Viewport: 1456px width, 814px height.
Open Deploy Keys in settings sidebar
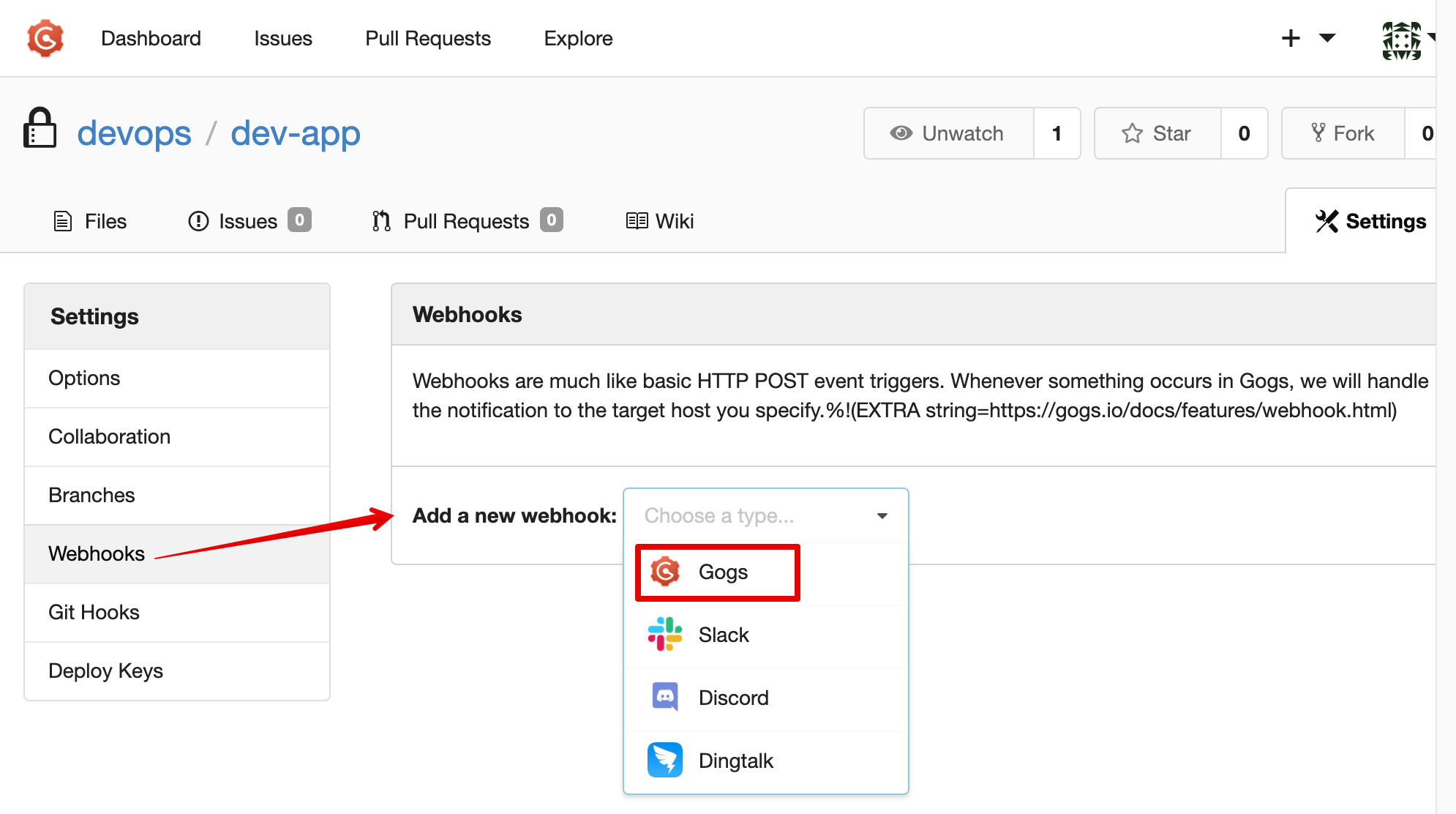coord(177,671)
